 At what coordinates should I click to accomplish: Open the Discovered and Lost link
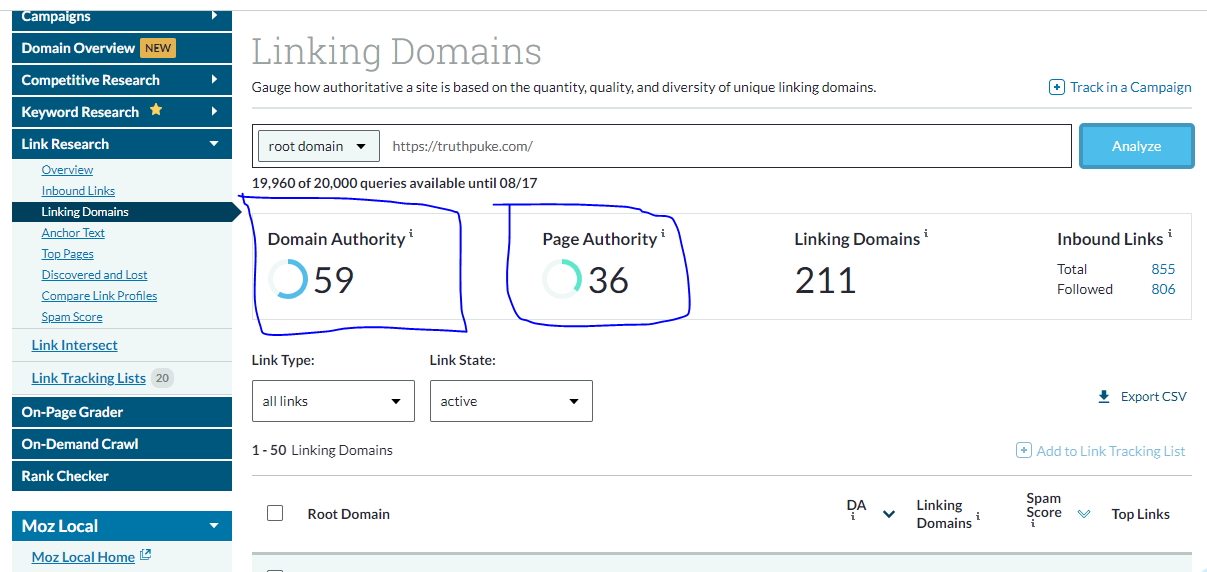(x=94, y=275)
